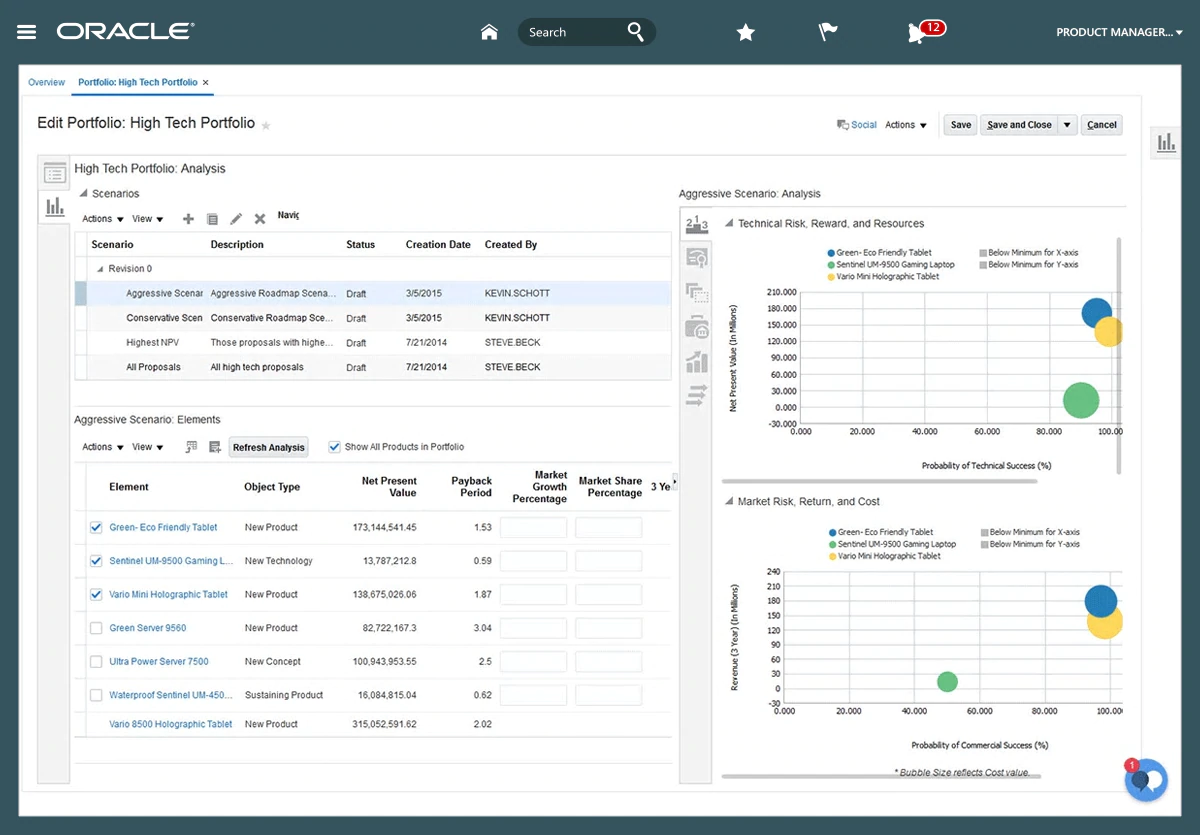Uncheck Green- Eco Friendly Tablet checkbox
The image size is (1200, 835).
pyautogui.click(x=96, y=527)
